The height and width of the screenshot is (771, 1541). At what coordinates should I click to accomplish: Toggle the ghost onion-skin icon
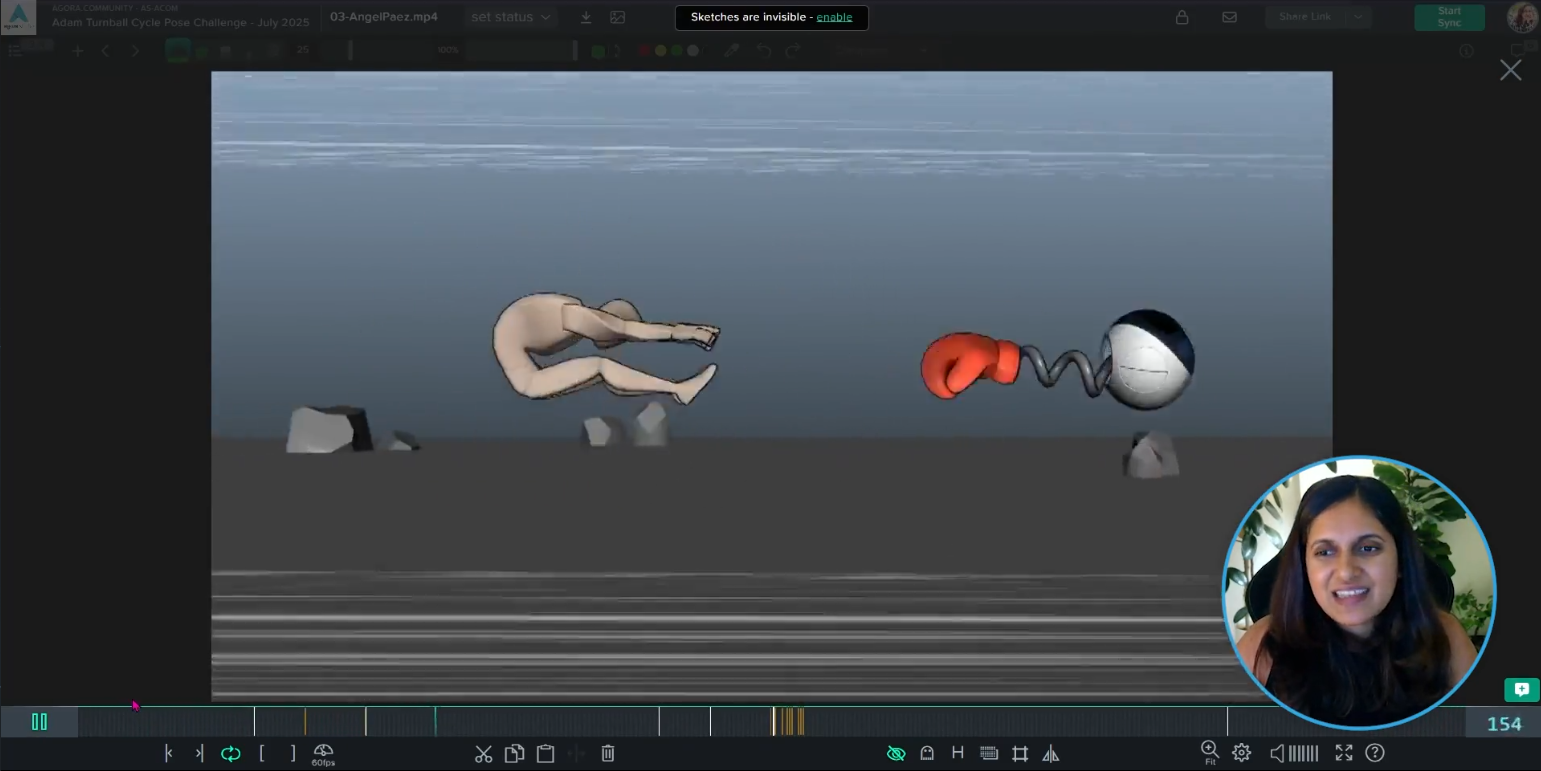click(927, 753)
